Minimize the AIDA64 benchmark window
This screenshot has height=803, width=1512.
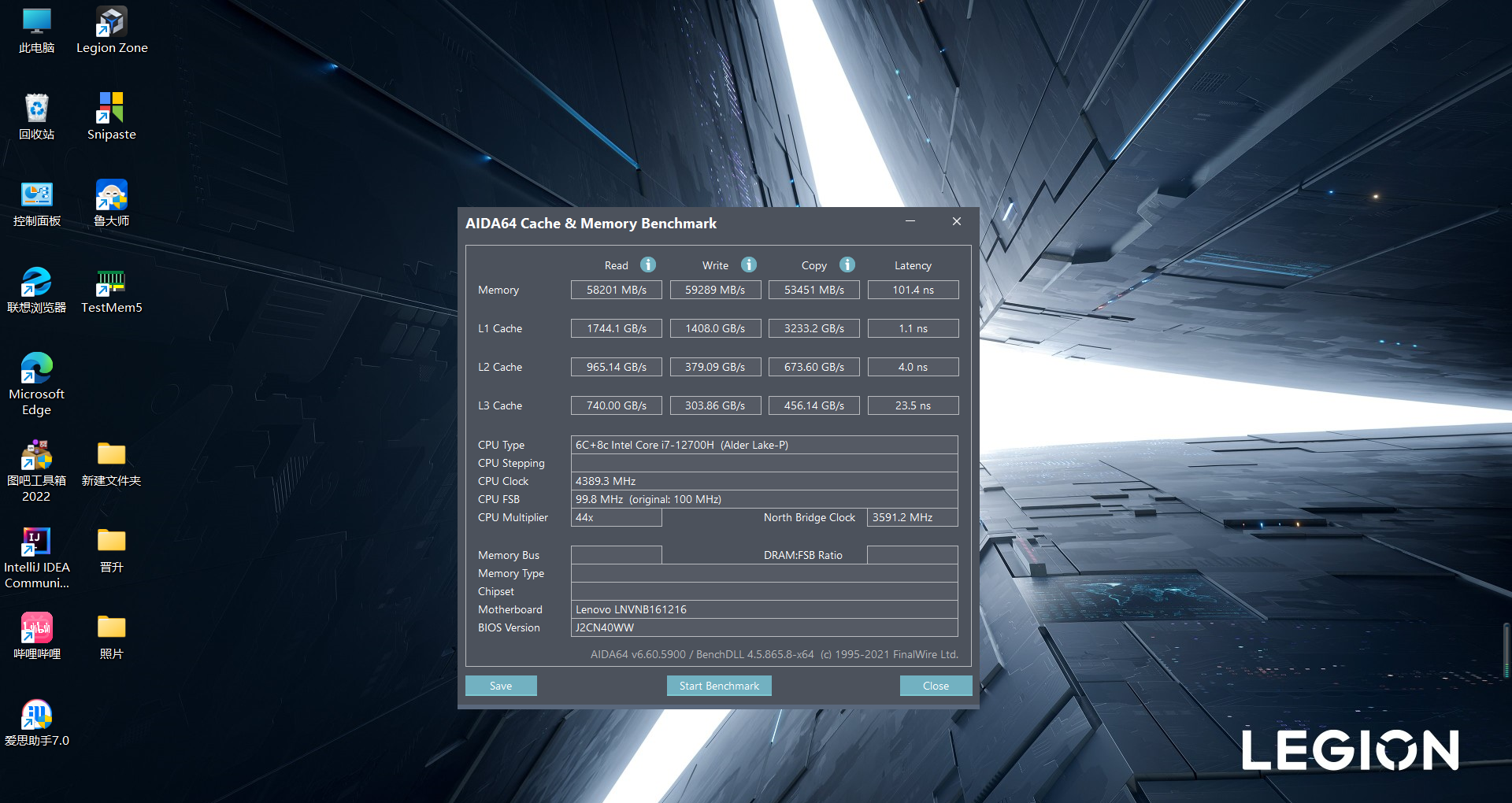click(910, 222)
